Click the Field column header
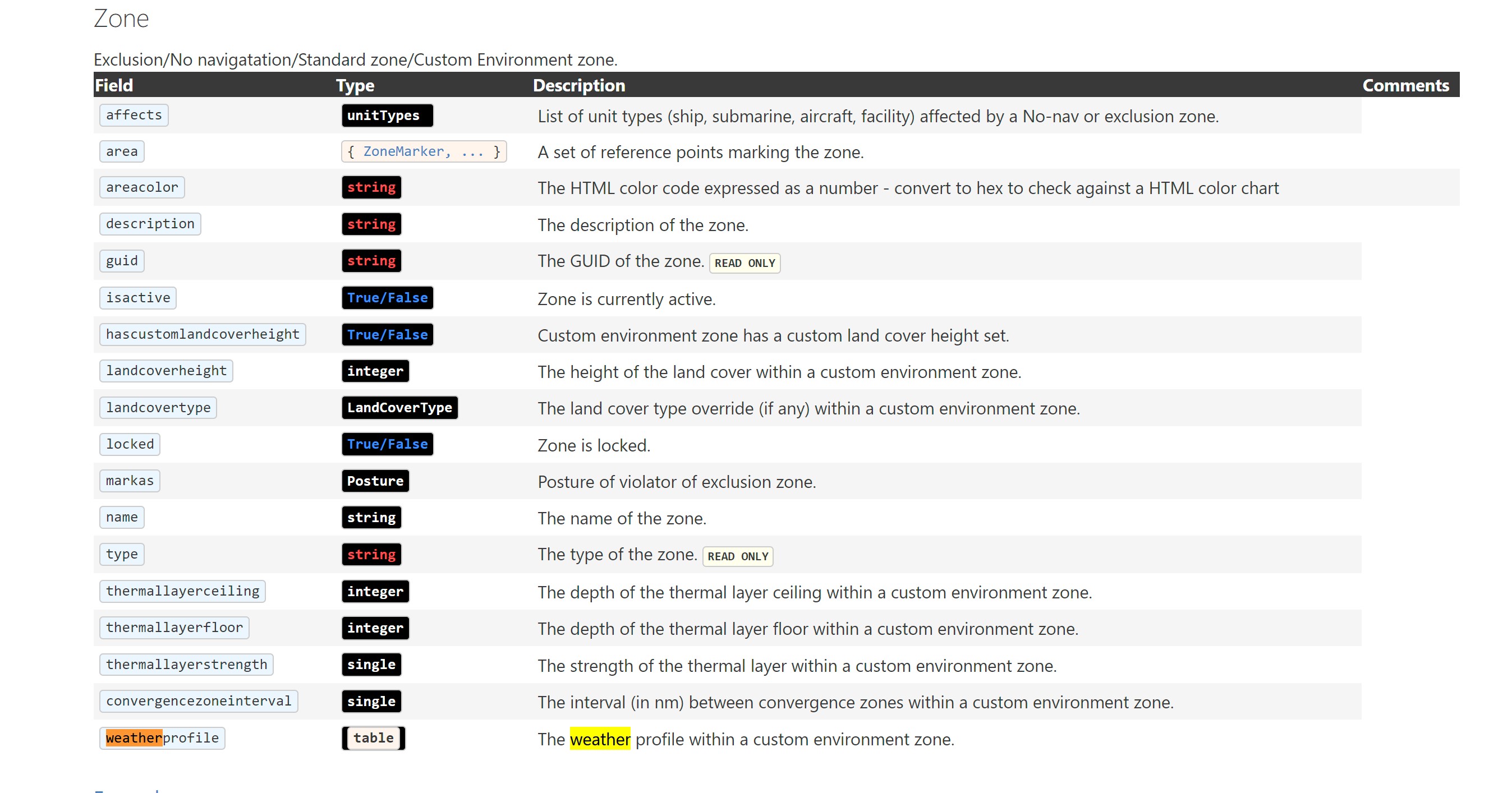 (113, 85)
